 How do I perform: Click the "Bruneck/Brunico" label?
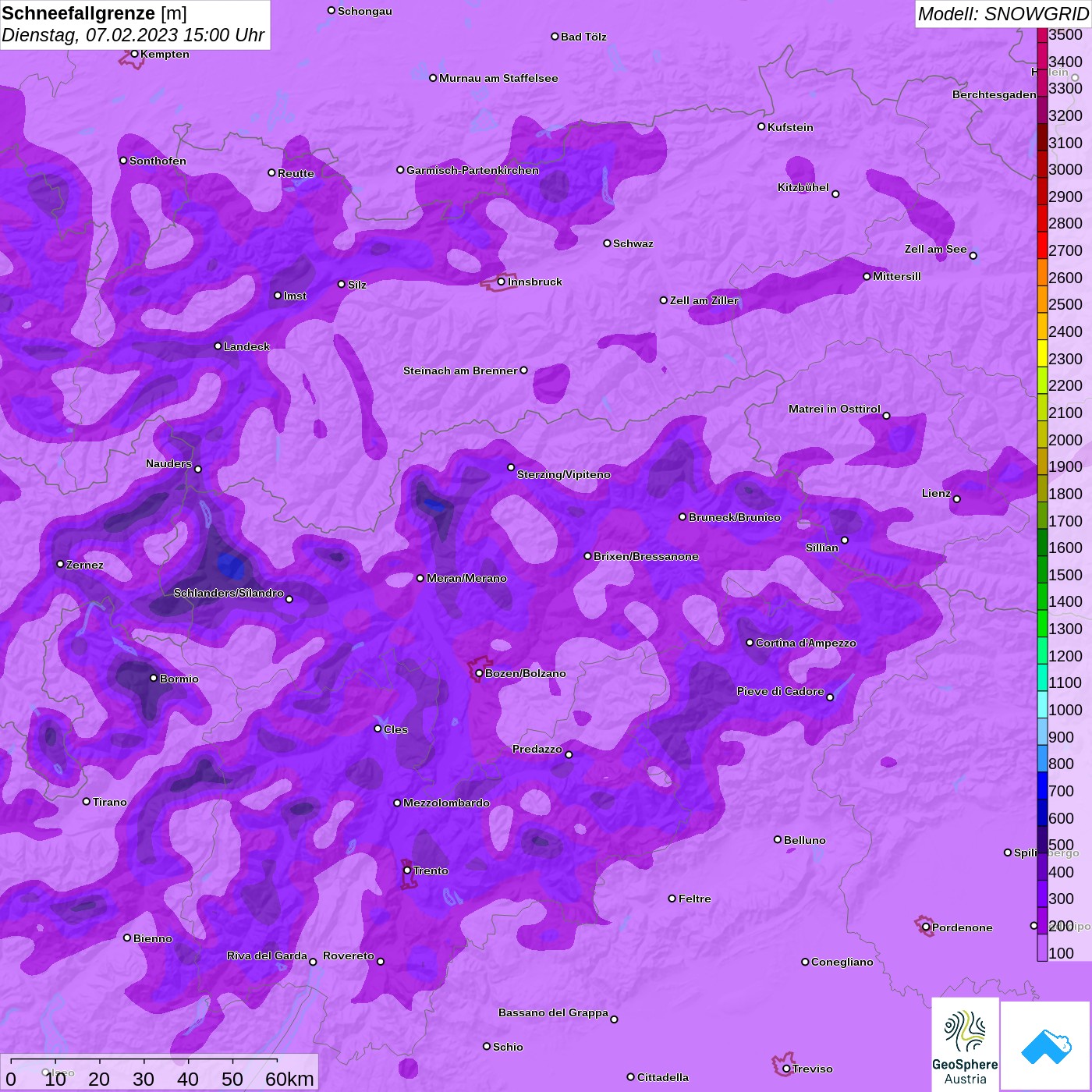[735, 517]
